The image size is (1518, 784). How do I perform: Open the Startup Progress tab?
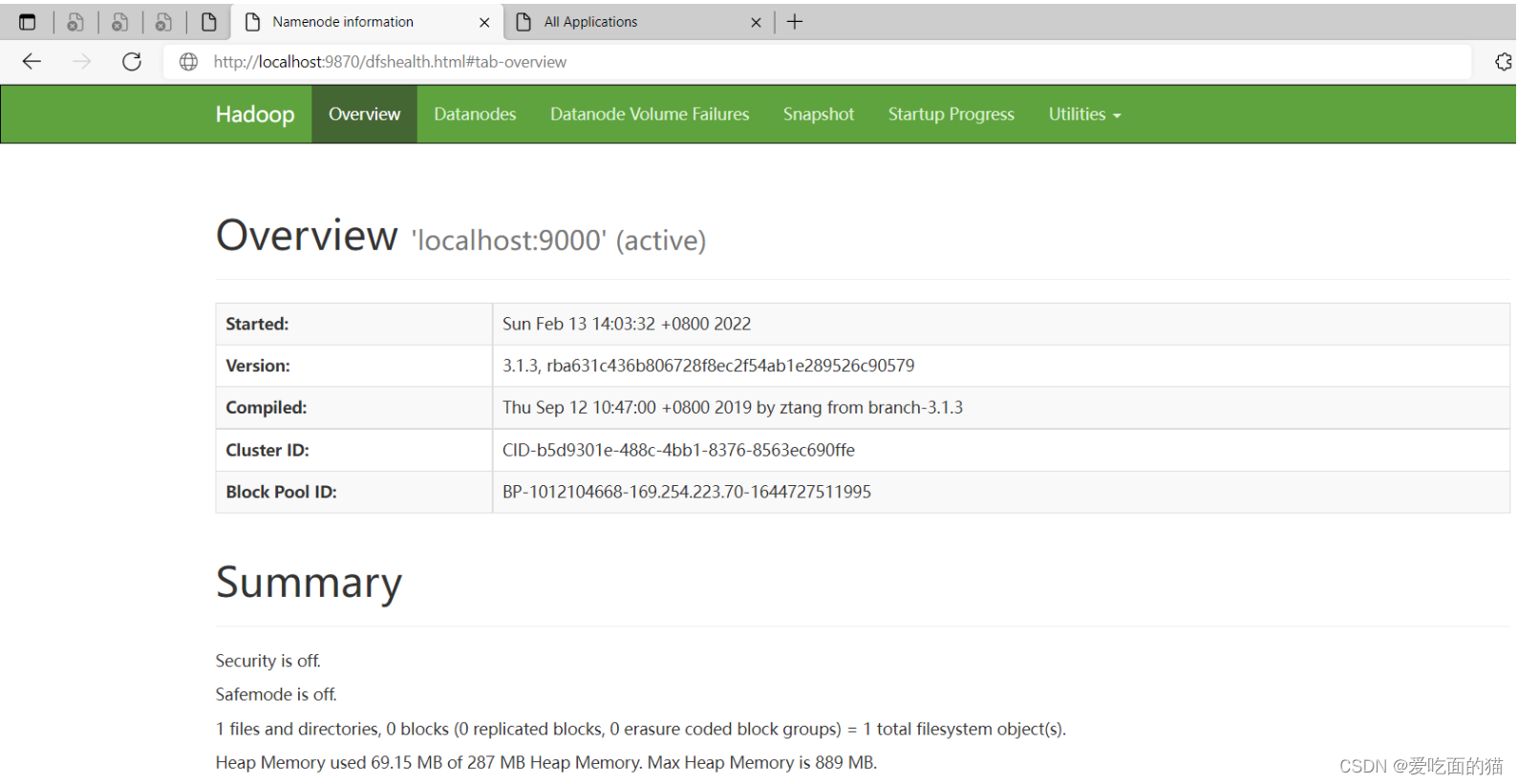(951, 115)
